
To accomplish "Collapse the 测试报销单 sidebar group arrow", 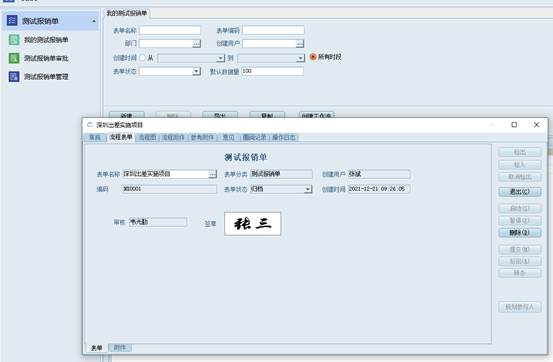I will pyautogui.click(x=94, y=21).
